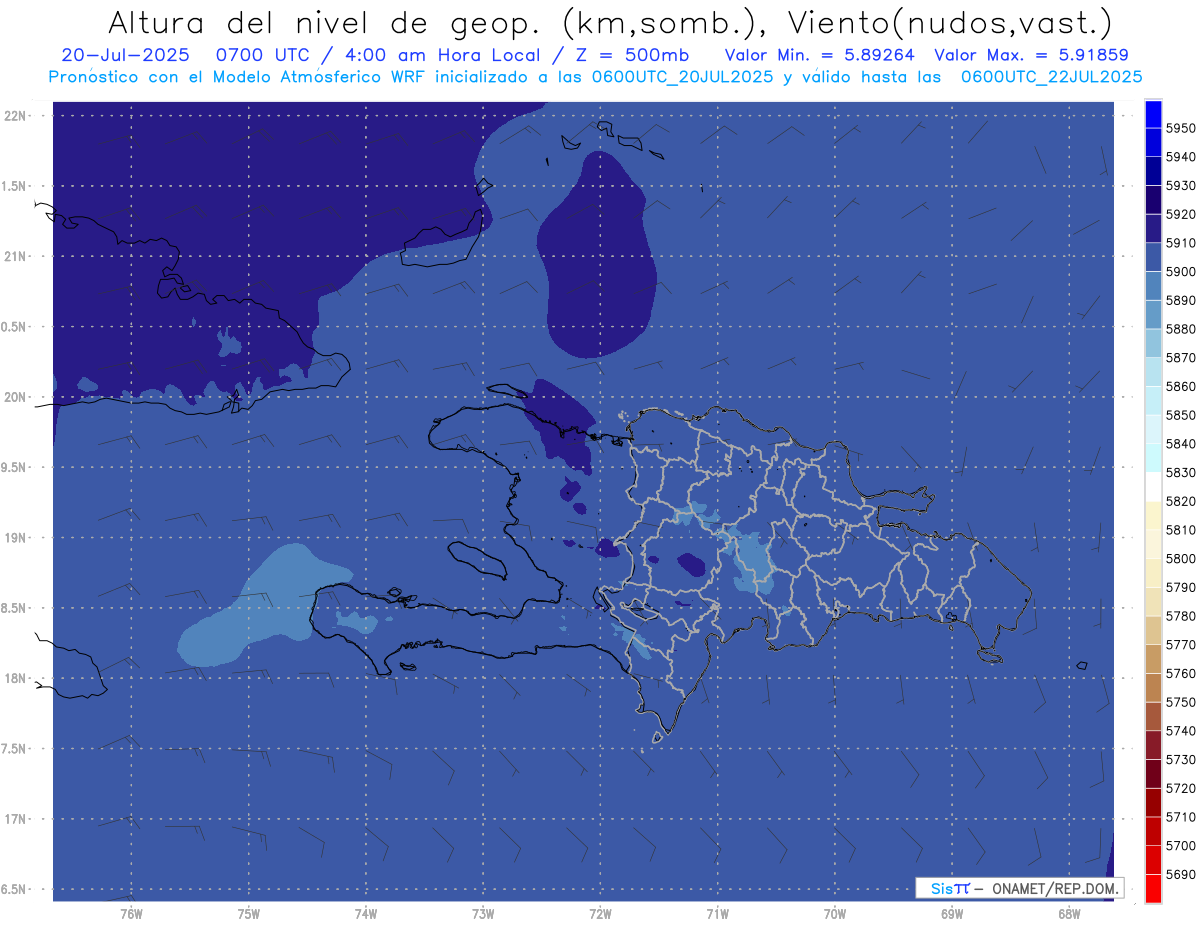Click the '74W' longitude label
Viewport: 1200px width, 927px height.
click(x=366, y=914)
